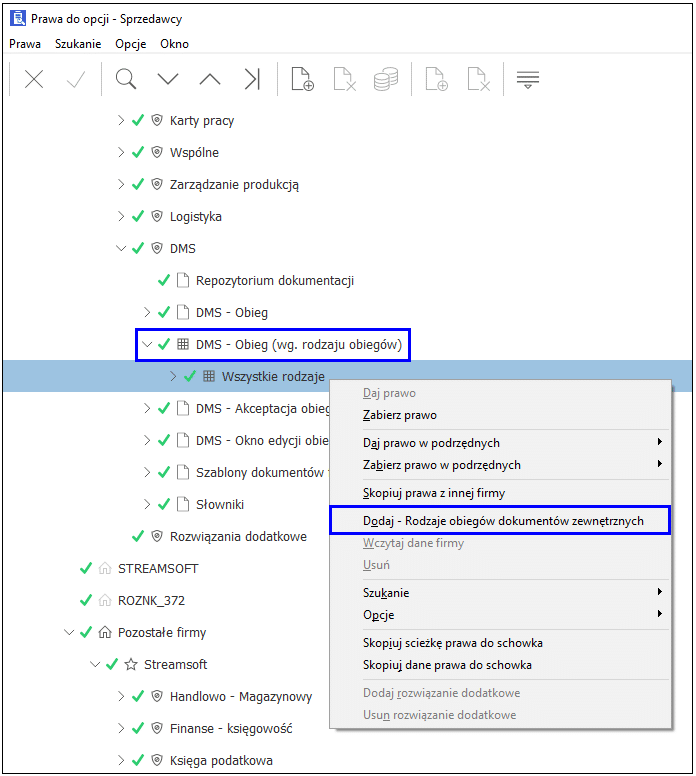Click the jump-to-last arrow toolbar icon
696x776 pixels.
pos(252,79)
